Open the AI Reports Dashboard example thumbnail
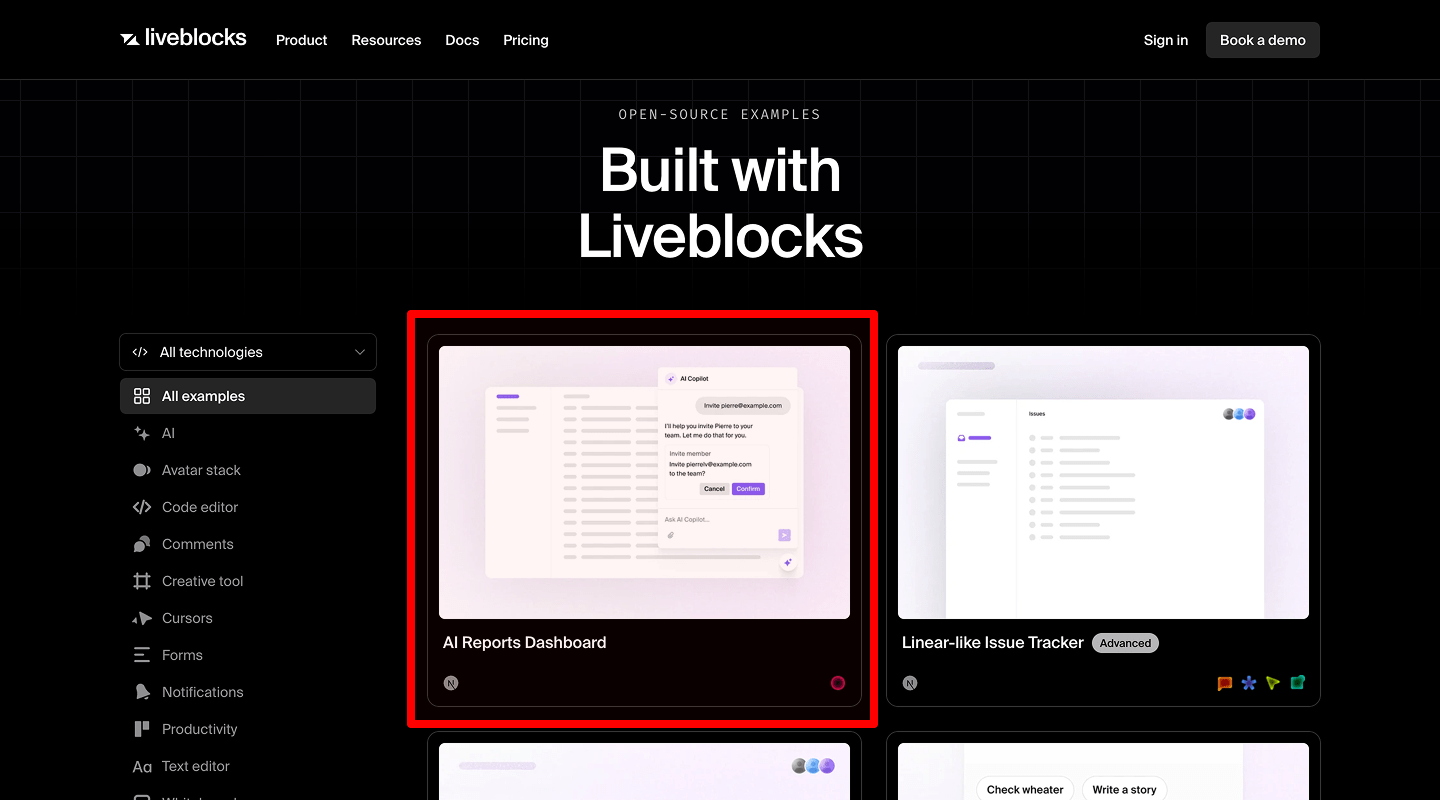 pos(643,481)
